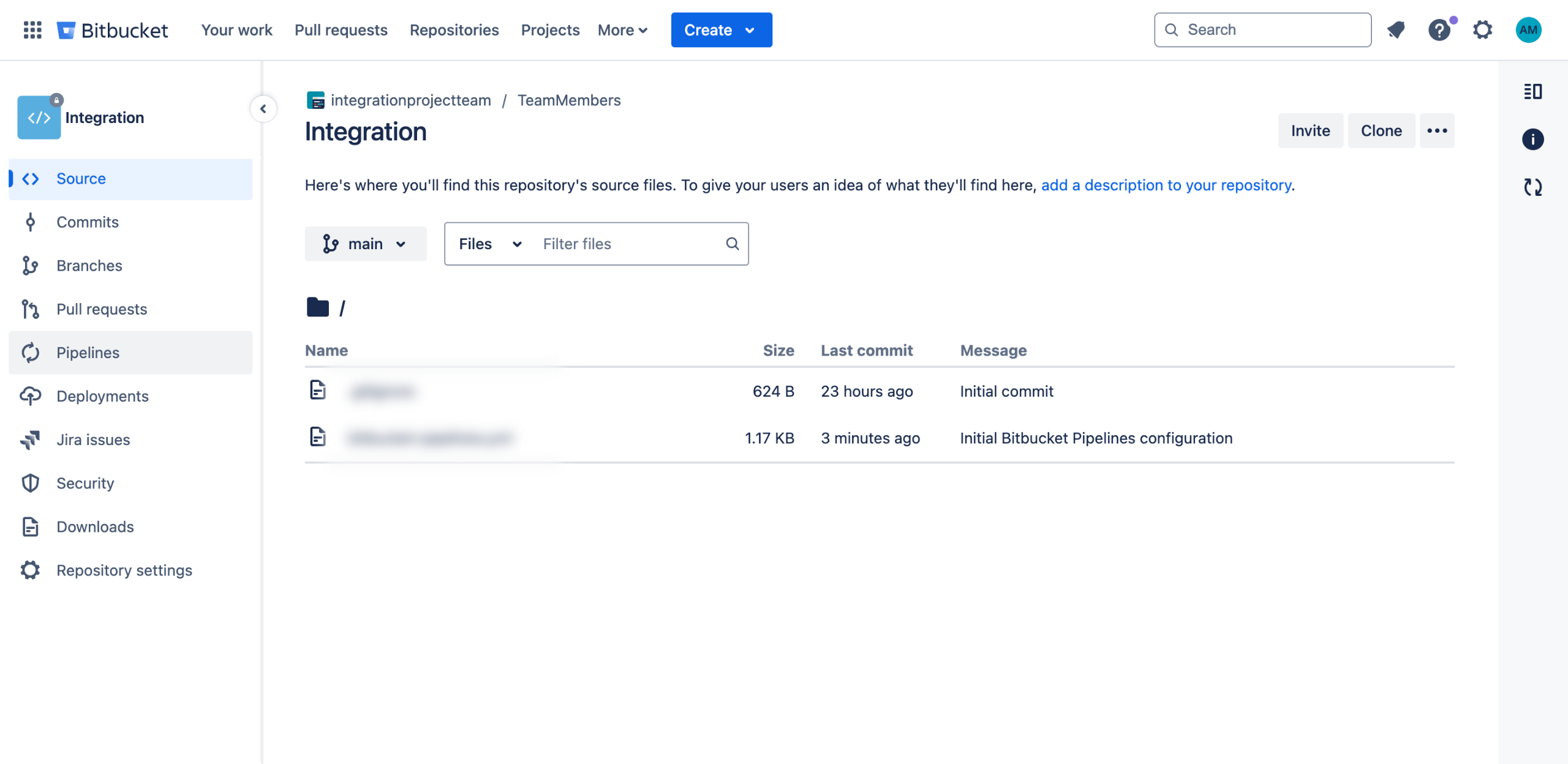The width and height of the screenshot is (1568, 764).
Task: Open the app switcher grid icon
Action: coord(32,29)
